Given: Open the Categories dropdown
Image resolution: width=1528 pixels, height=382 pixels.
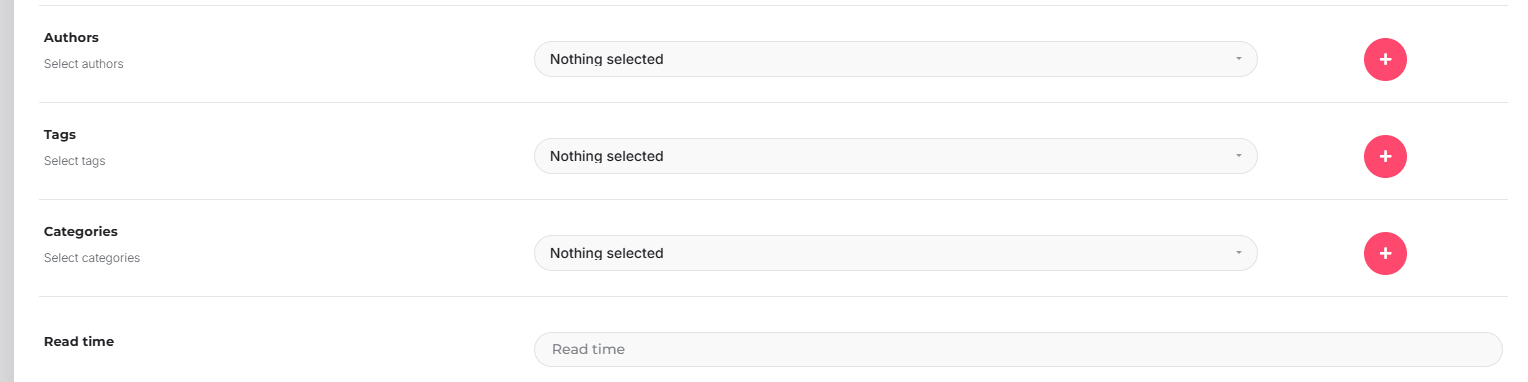Looking at the screenshot, I should [895, 253].
